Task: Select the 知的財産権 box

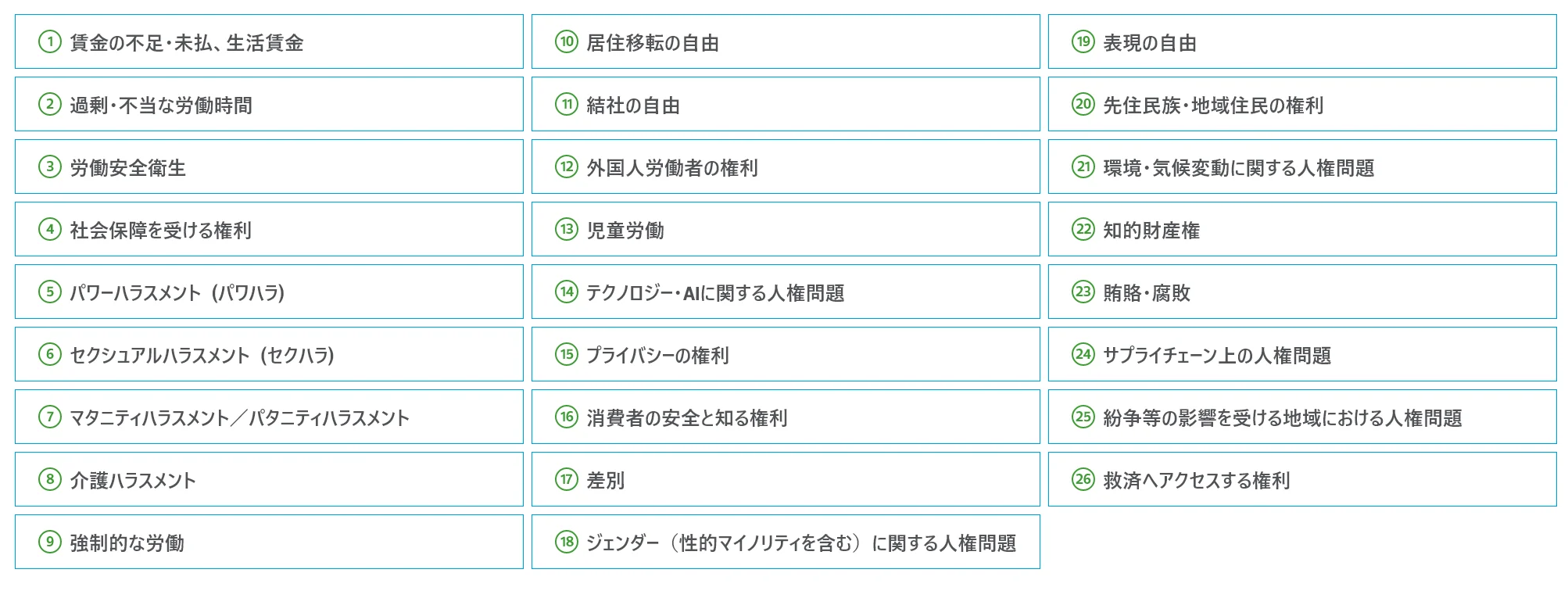Action: 1302,229
